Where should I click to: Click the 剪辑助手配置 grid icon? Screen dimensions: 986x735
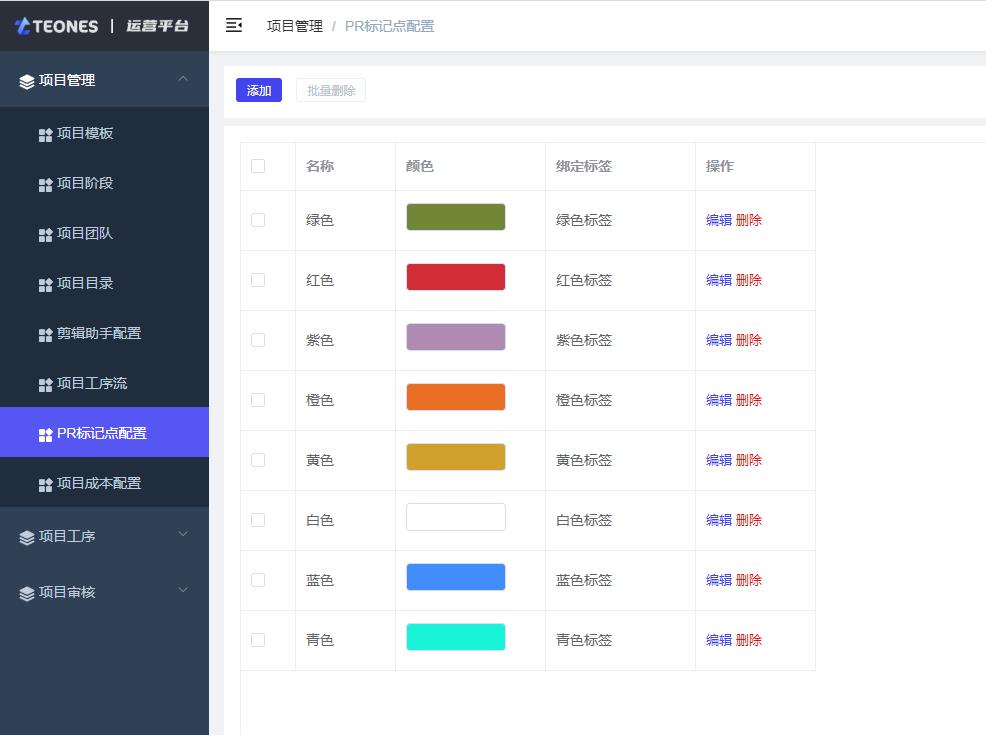point(45,334)
